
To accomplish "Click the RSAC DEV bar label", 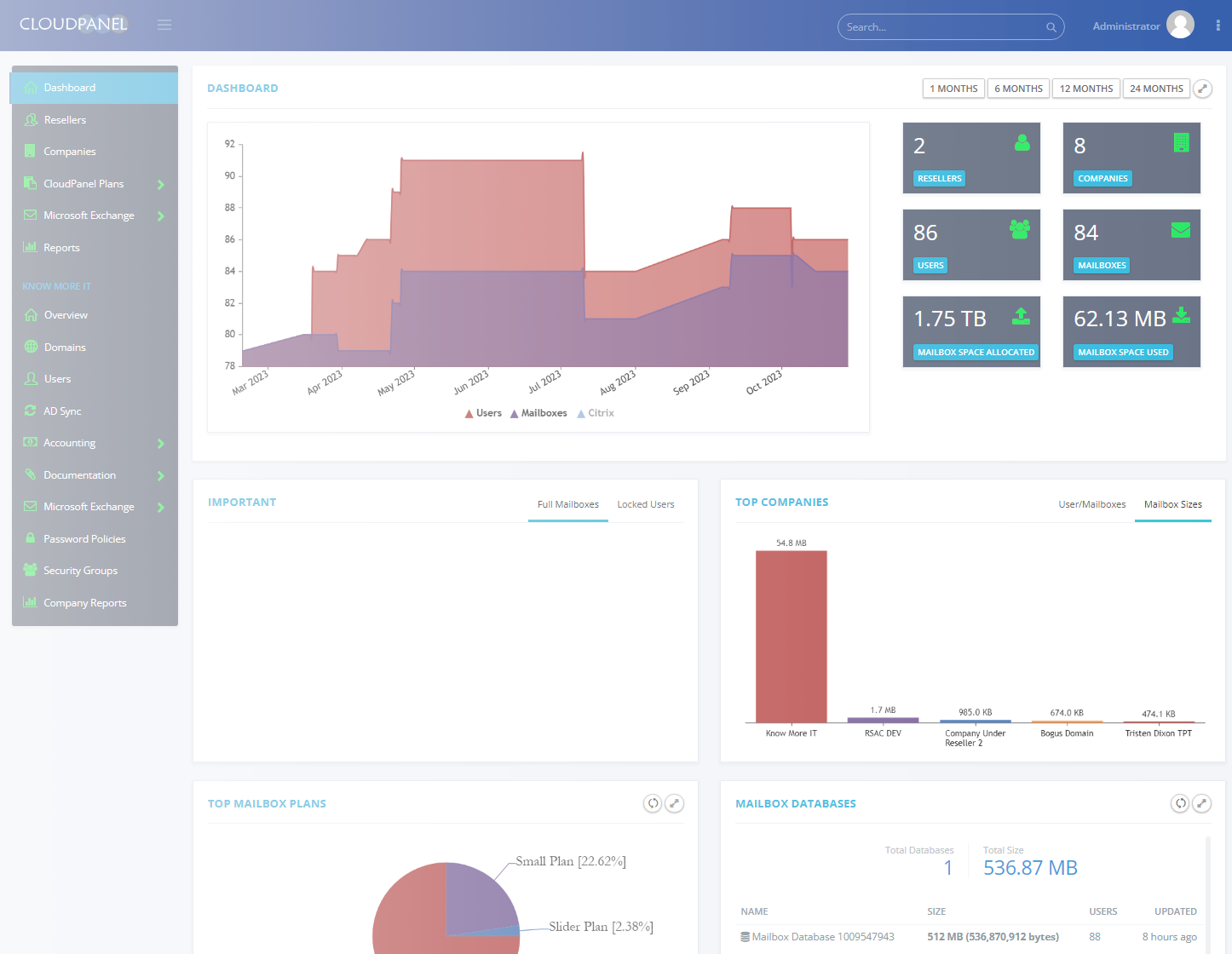I will tap(883, 733).
